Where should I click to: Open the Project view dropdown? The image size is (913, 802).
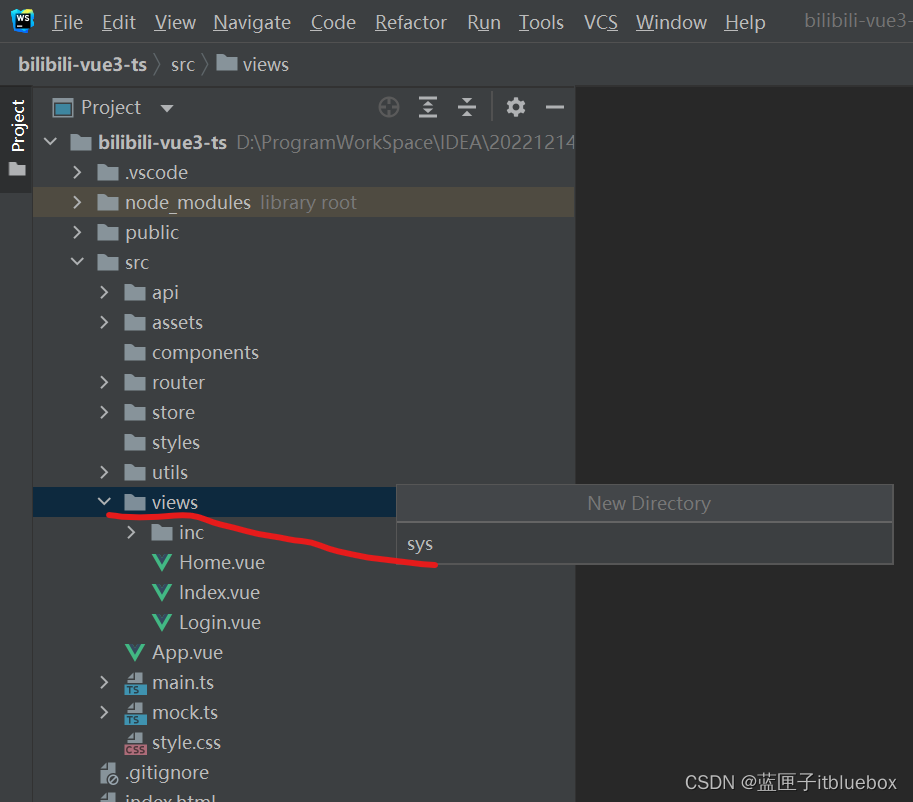[x=167, y=108]
